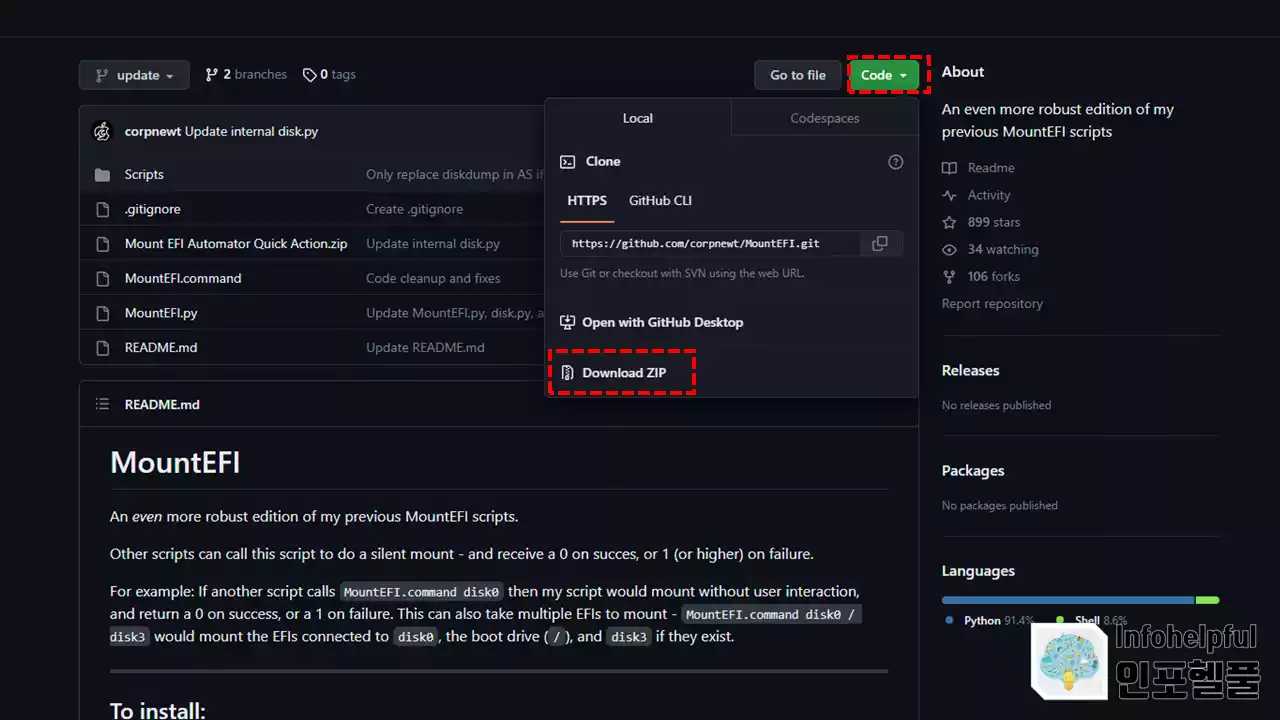
Task: Click the .gitignore file icon
Action: point(102,210)
